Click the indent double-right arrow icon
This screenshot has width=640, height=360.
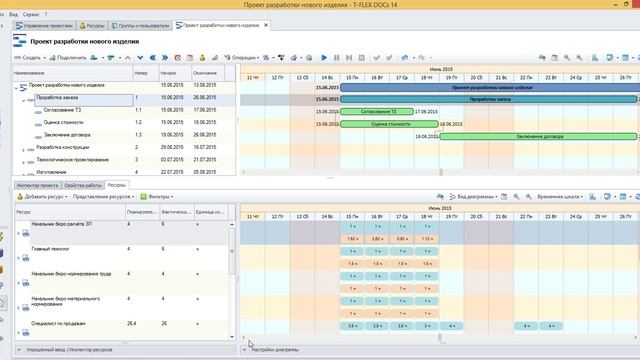165,58
